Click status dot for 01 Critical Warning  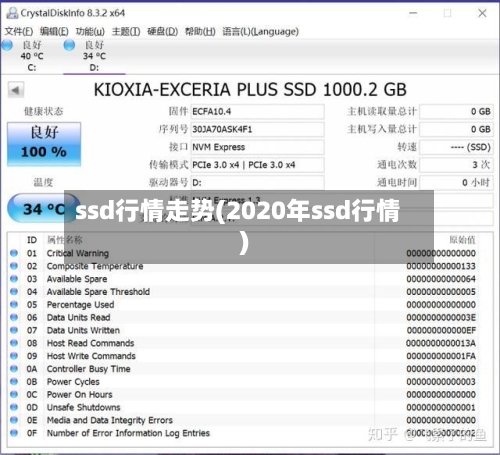(x=14, y=253)
